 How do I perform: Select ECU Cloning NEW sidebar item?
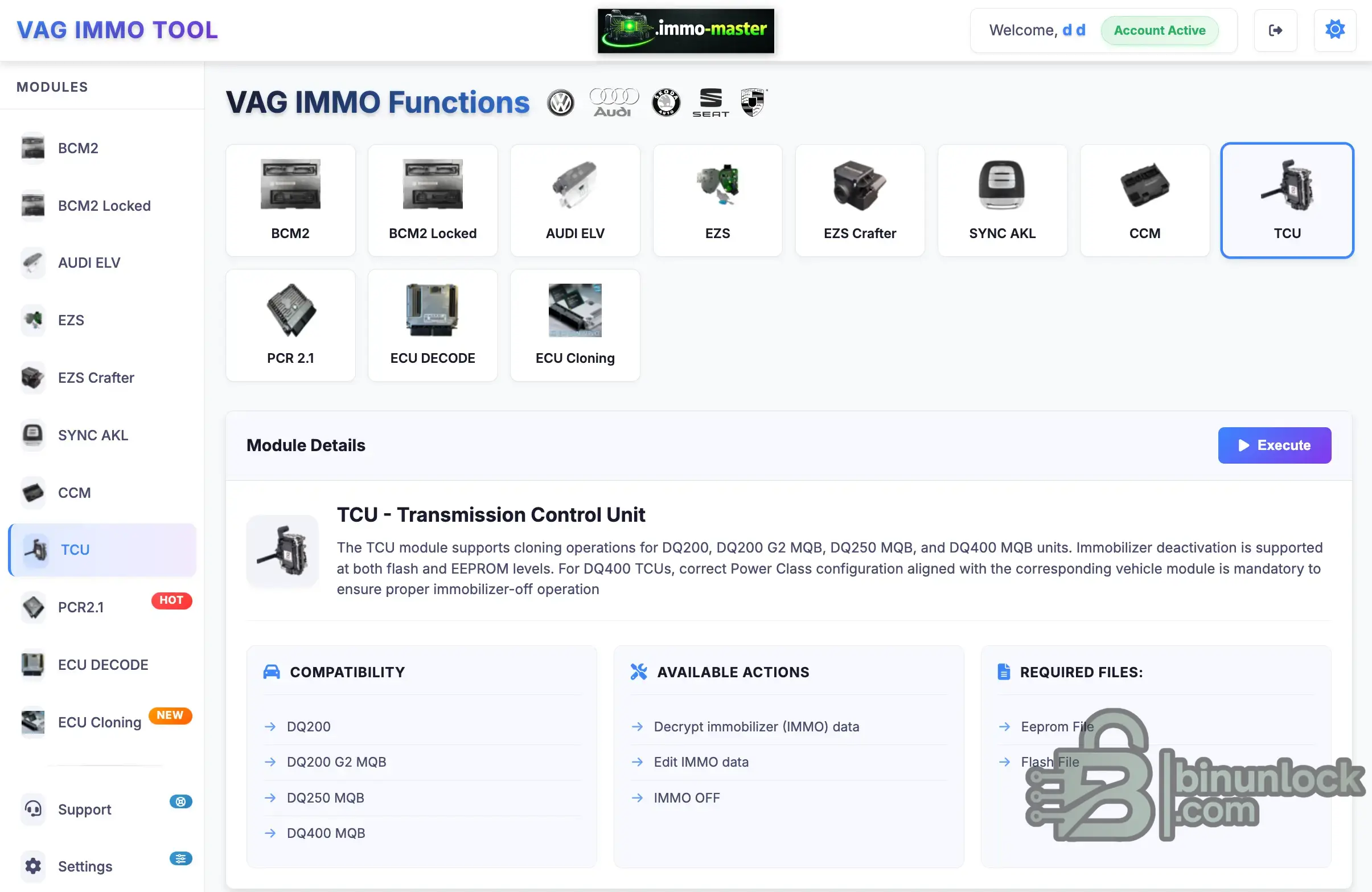click(x=99, y=722)
